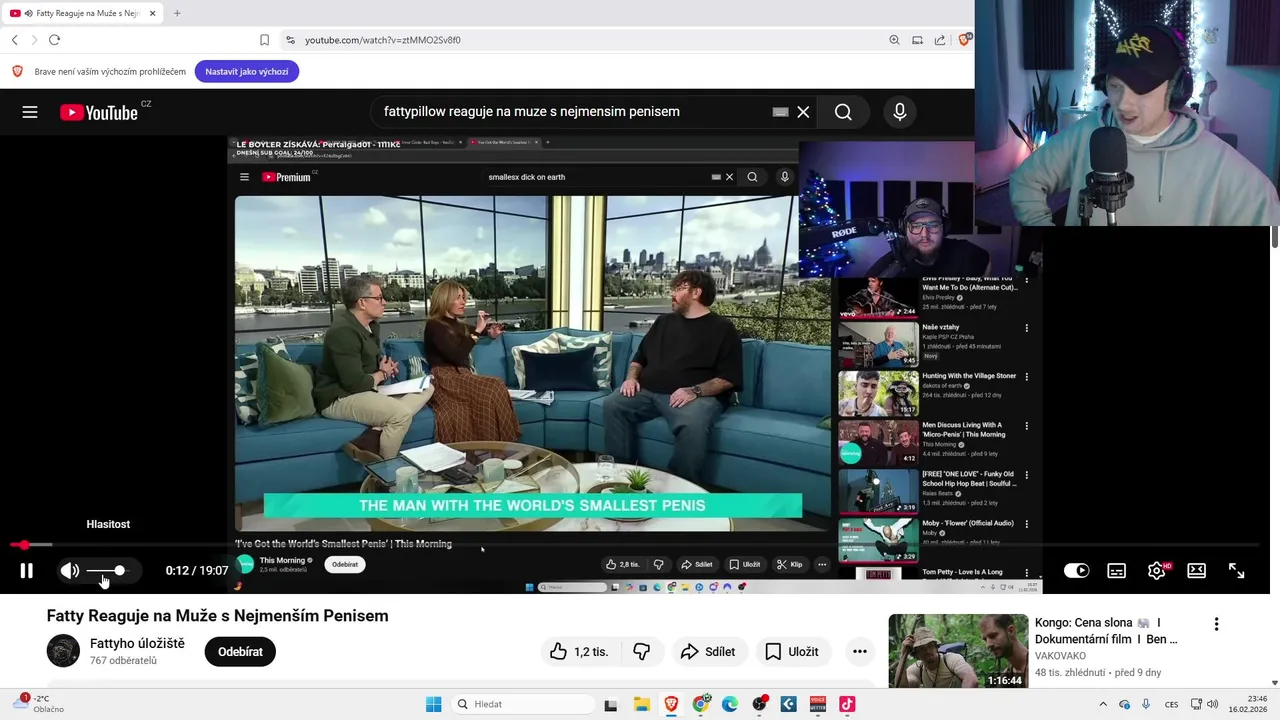Screen dimensions: 1280x720
Task: Switch to Brave on the taskbar
Action: 671,704
